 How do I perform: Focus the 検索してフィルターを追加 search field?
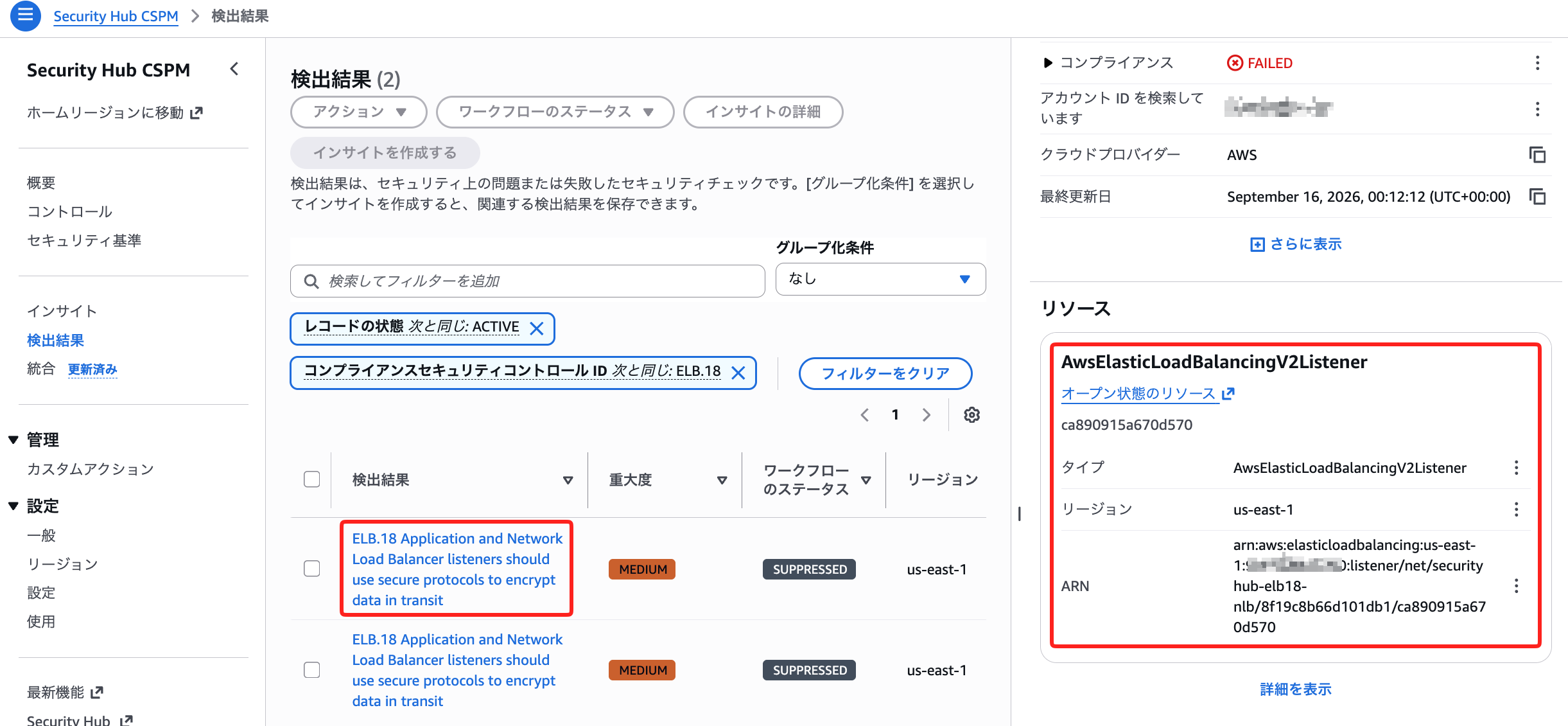pyautogui.click(x=528, y=281)
